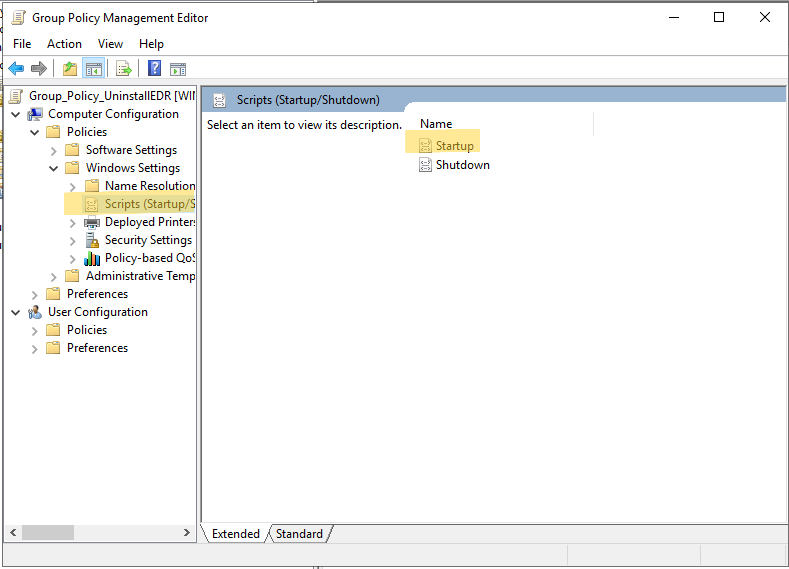The width and height of the screenshot is (789, 569).
Task: Click the Back arrow toolbar icon
Action: (16, 68)
